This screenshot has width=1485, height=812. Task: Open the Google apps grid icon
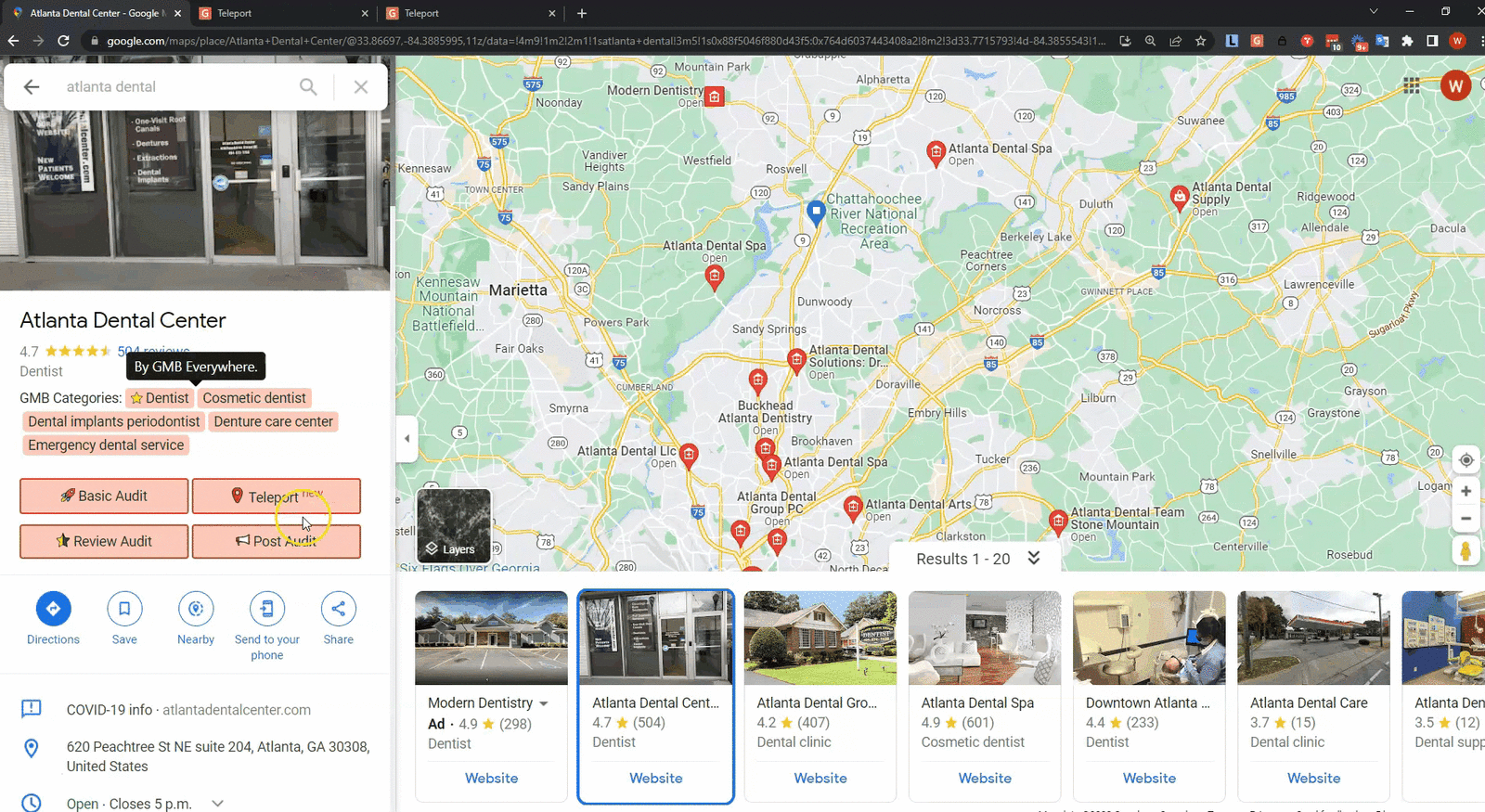(x=1412, y=85)
